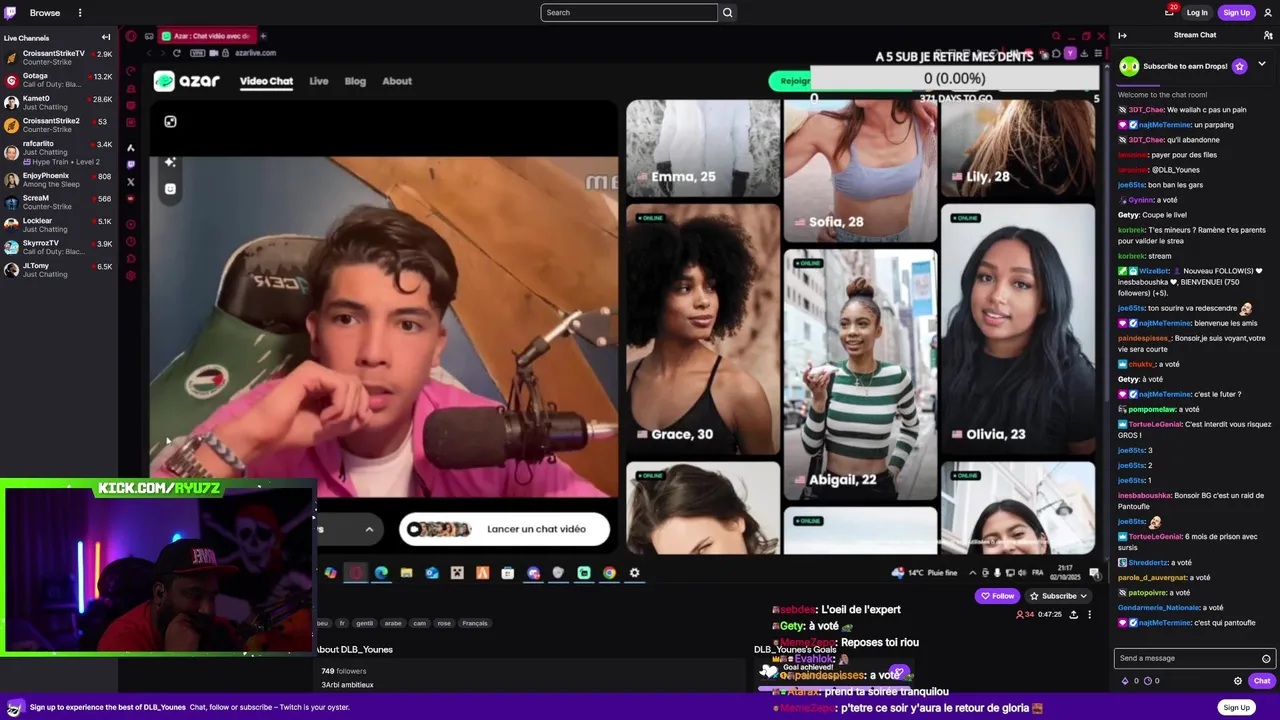Viewport: 1280px width, 720px height.
Task: Select the 'gentil' stream tag
Action: pyautogui.click(x=365, y=623)
